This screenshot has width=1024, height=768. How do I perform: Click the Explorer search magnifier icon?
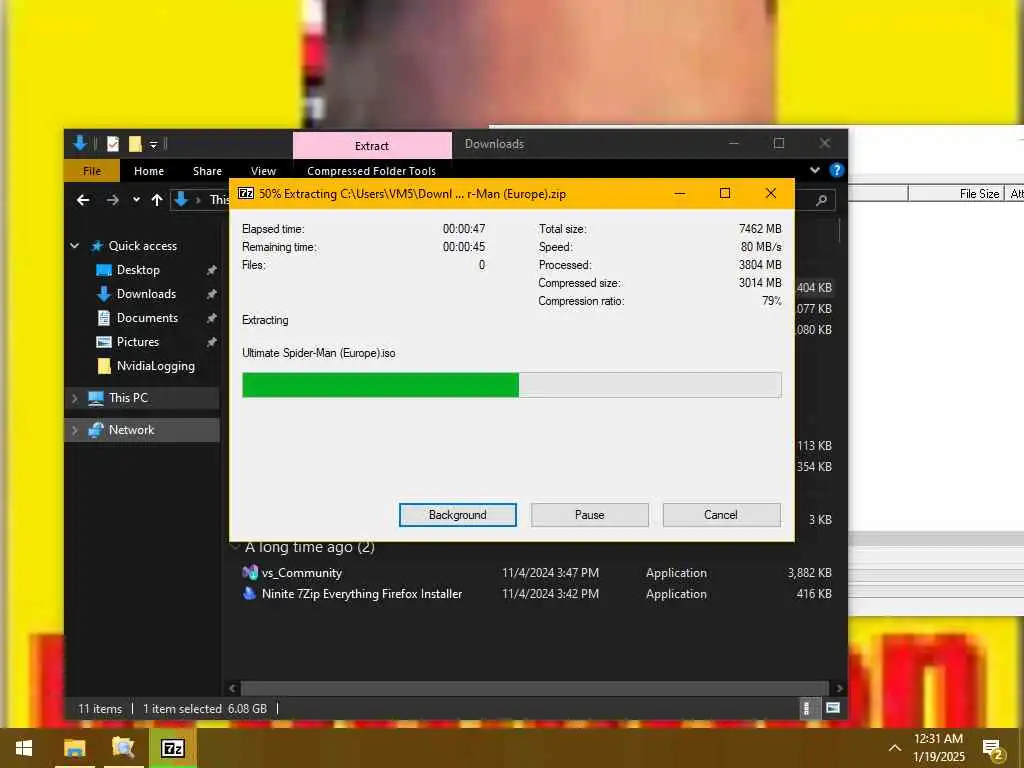click(x=821, y=200)
